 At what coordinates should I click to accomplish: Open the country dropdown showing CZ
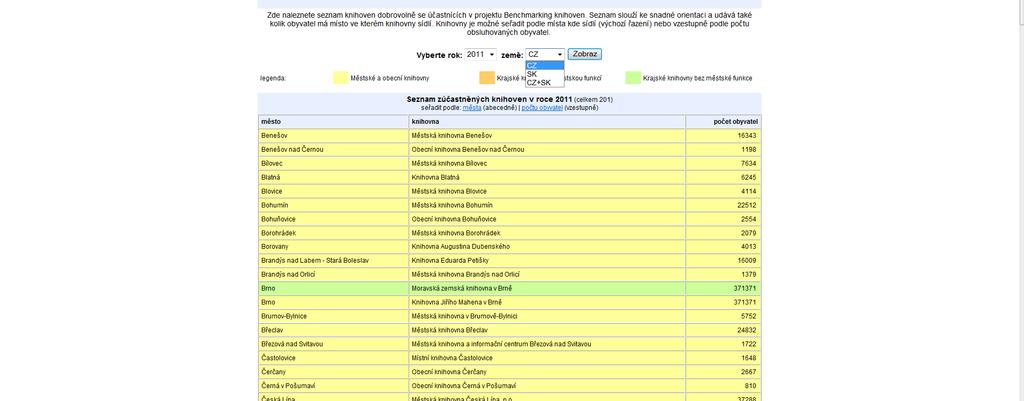coord(545,55)
